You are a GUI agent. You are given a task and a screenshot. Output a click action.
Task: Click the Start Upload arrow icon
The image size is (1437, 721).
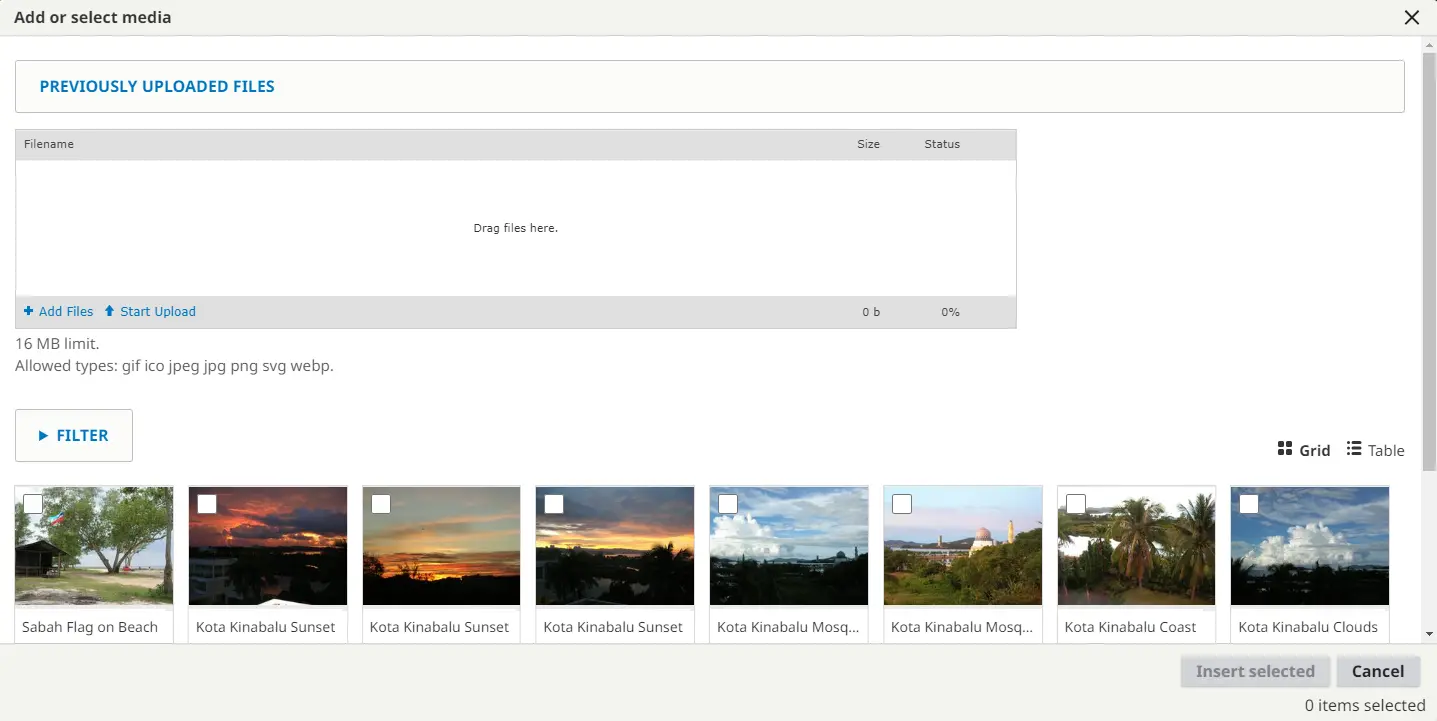(110, 311)
